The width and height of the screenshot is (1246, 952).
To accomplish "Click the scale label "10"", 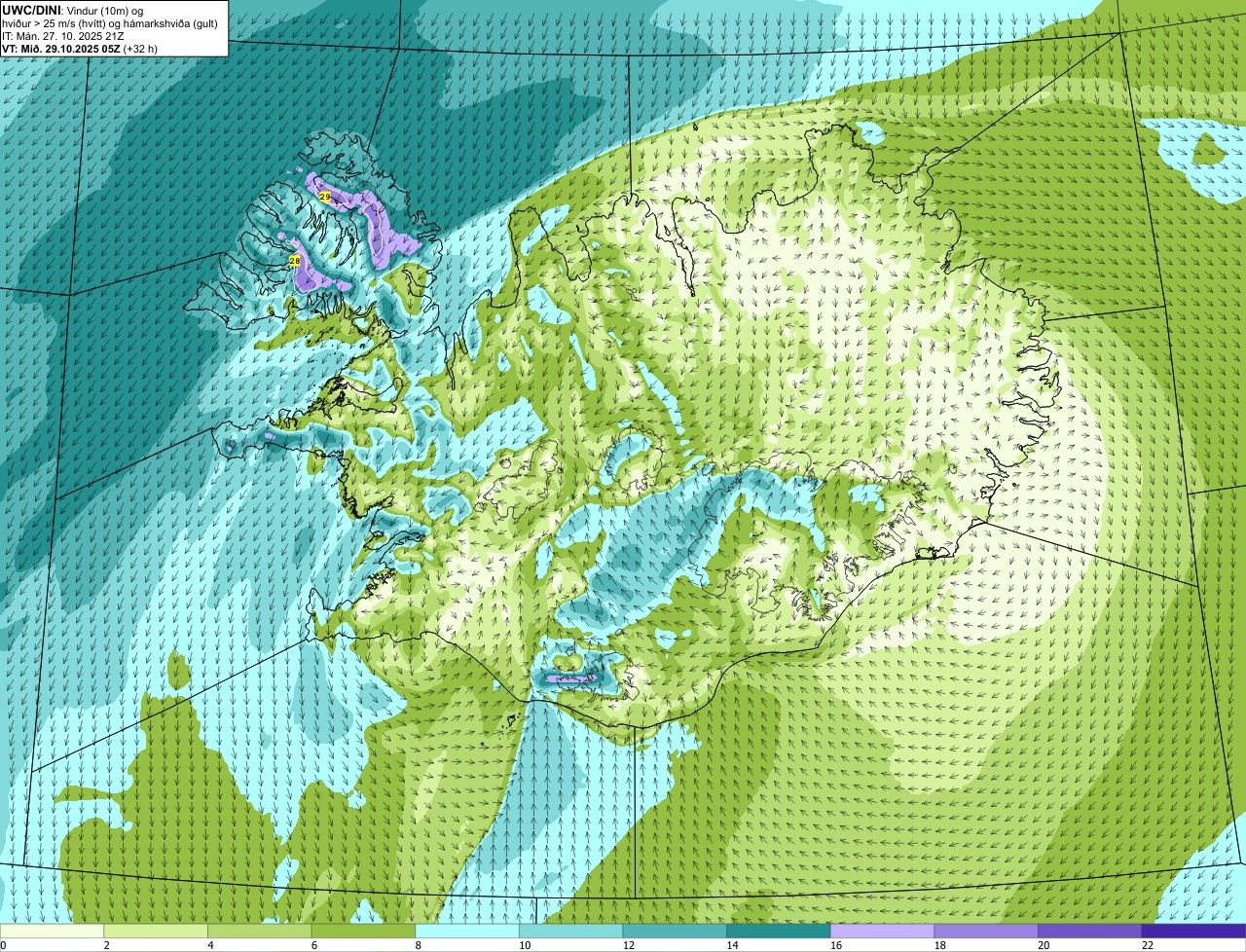I will 525,945.
